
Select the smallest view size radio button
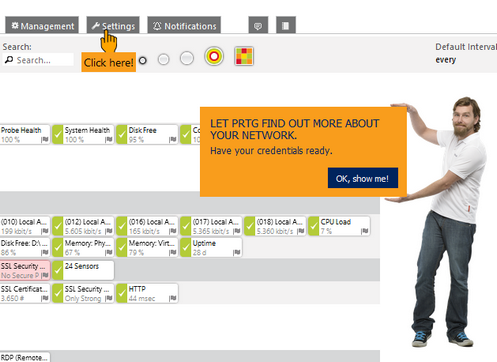click(143, 60)
